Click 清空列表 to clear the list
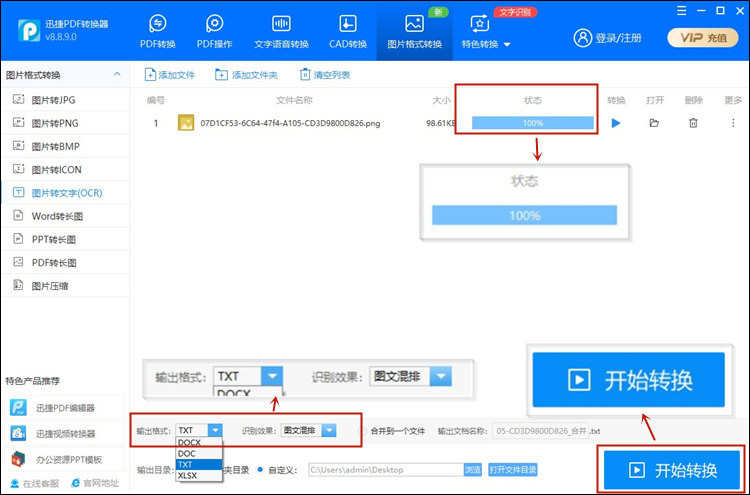 (325, 75)
